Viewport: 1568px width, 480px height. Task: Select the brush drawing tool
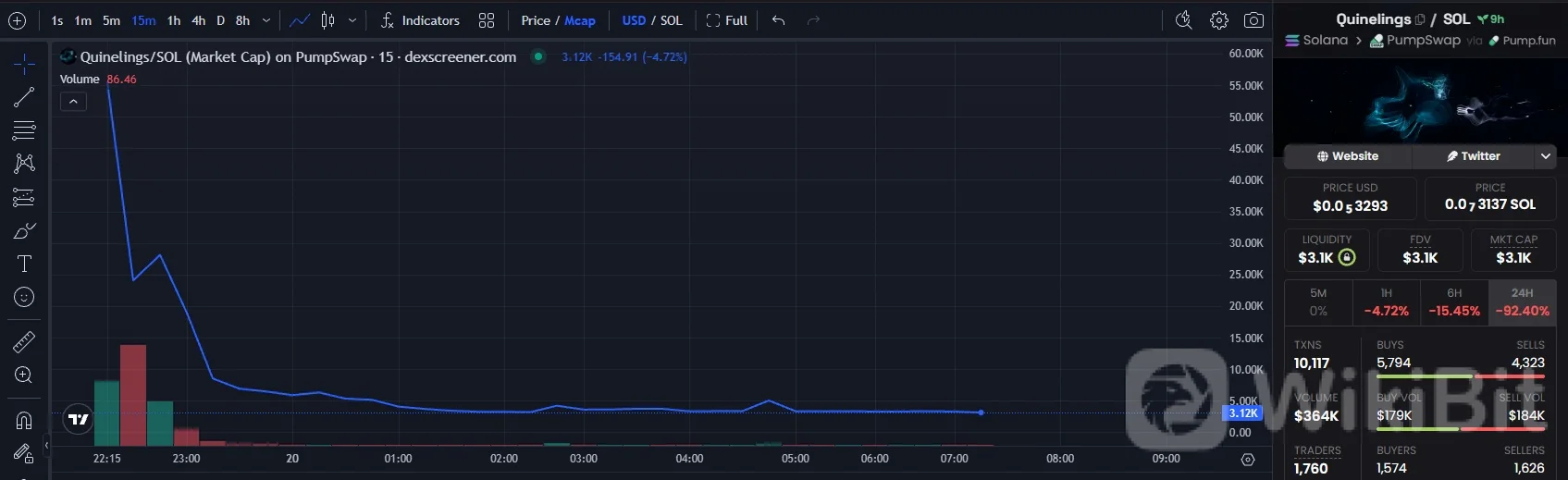(x=24, y=230)
